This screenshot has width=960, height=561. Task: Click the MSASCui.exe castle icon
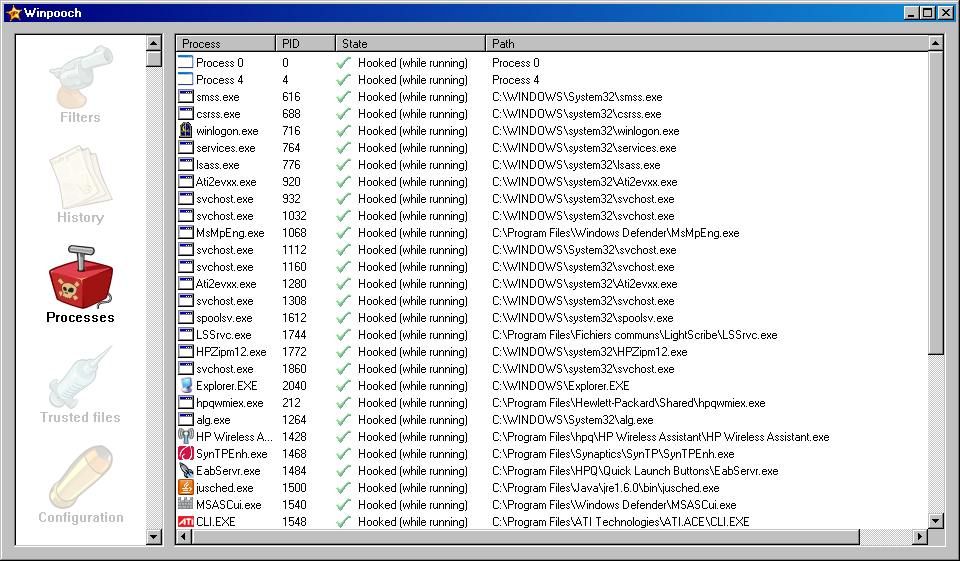[x=186, y=504]
